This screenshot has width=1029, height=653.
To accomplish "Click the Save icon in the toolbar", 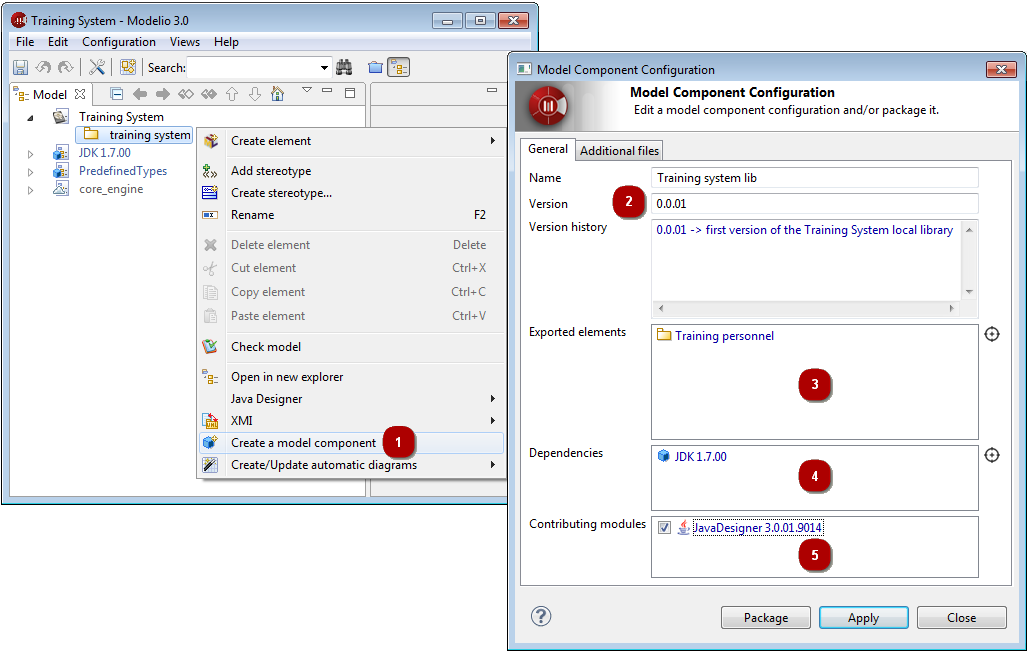I will pos(20,68).
